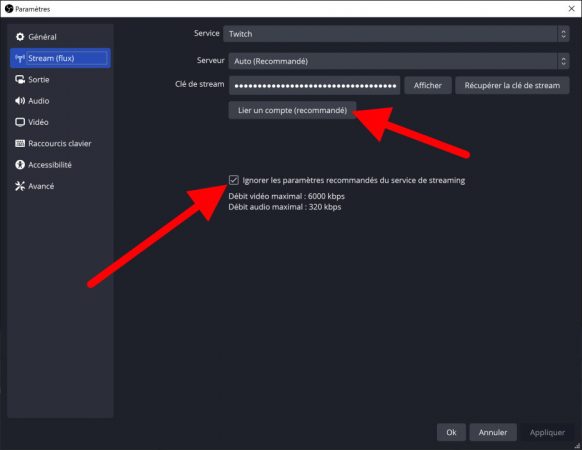Click Lier un compte (recommandé) button
Image resolution: width=582 pixels, height=450 pixels.
[292, 110]
